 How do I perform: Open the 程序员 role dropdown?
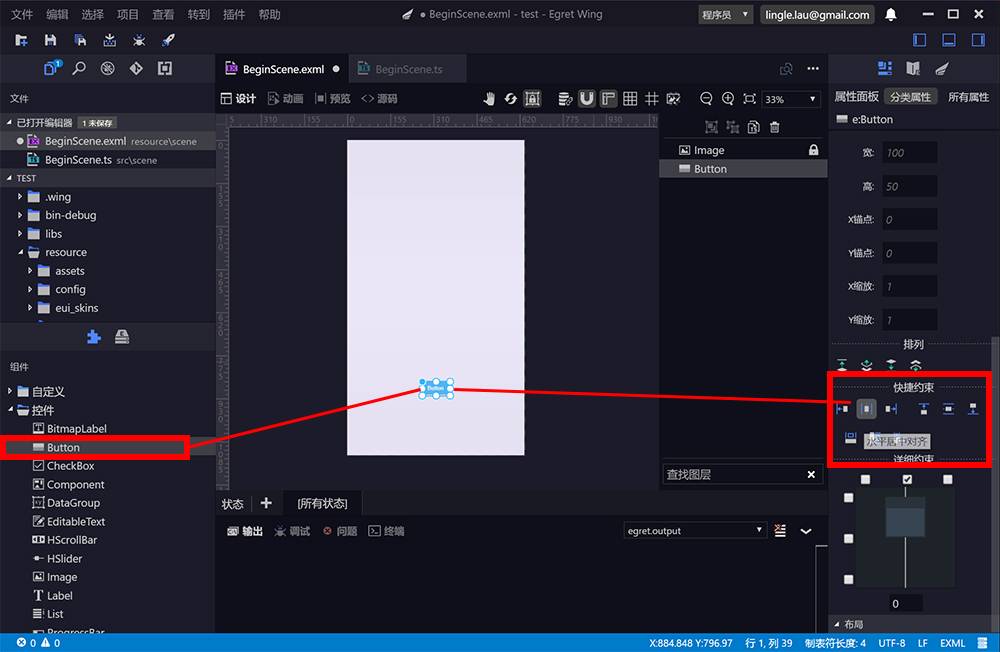tap(725, 15)
